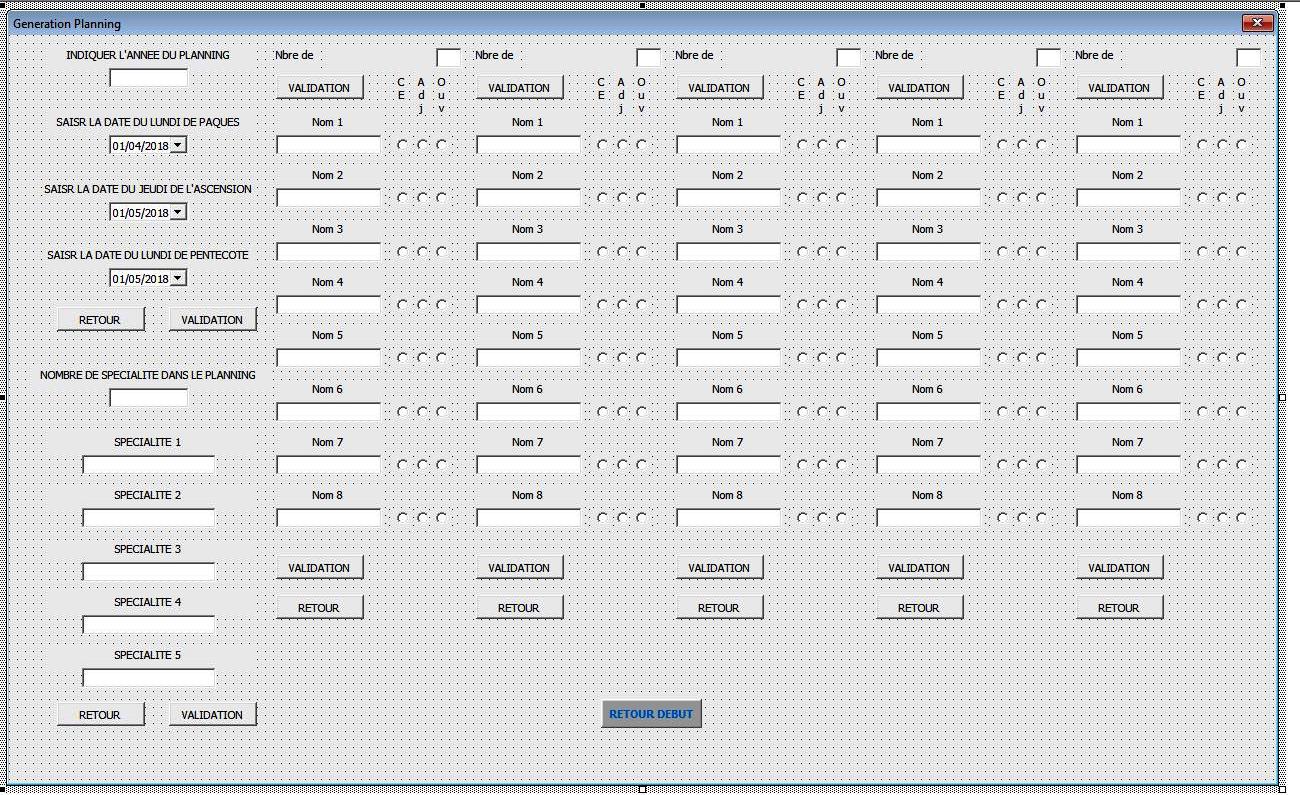Select Ouv radio for Nom 8, fifth column
The width and height of the screenshot is (1300, 795).
tap(1241, 518)
